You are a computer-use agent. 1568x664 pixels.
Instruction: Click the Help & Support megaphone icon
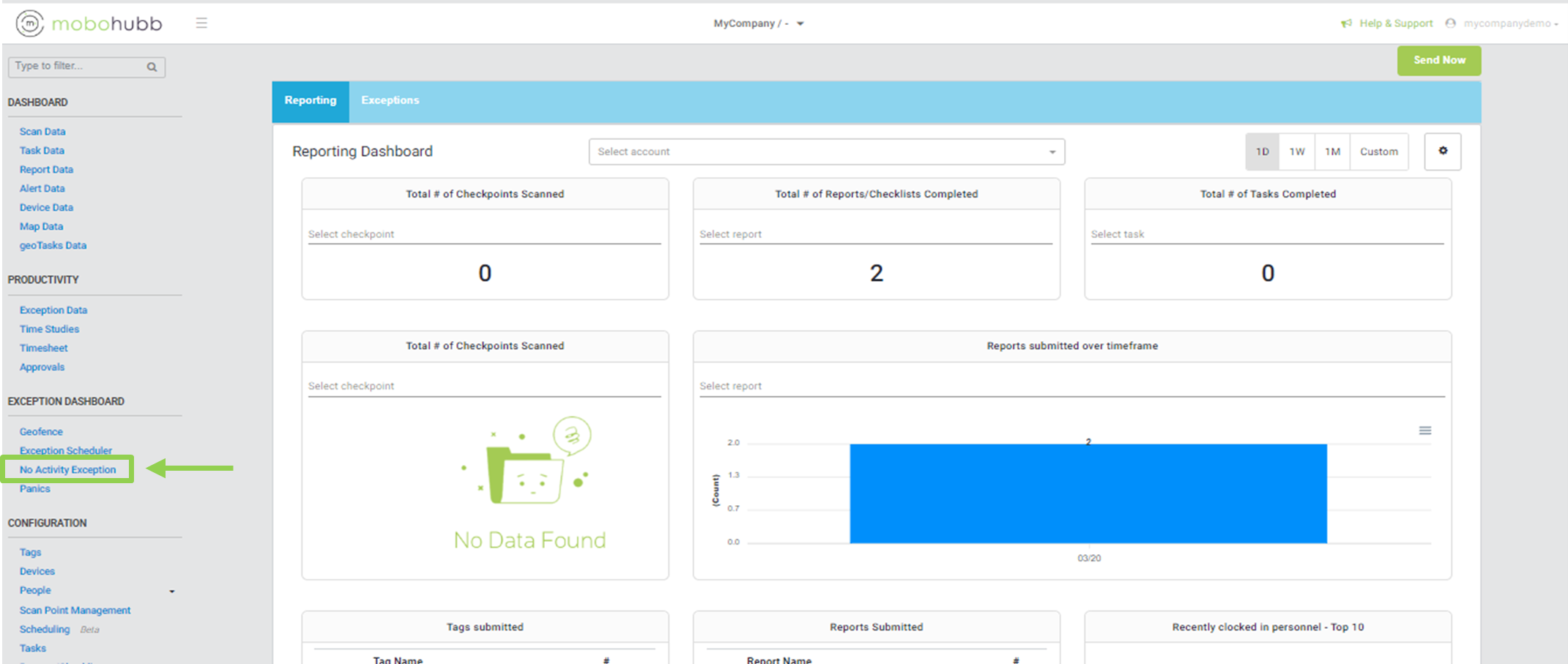pos(1346,23)
